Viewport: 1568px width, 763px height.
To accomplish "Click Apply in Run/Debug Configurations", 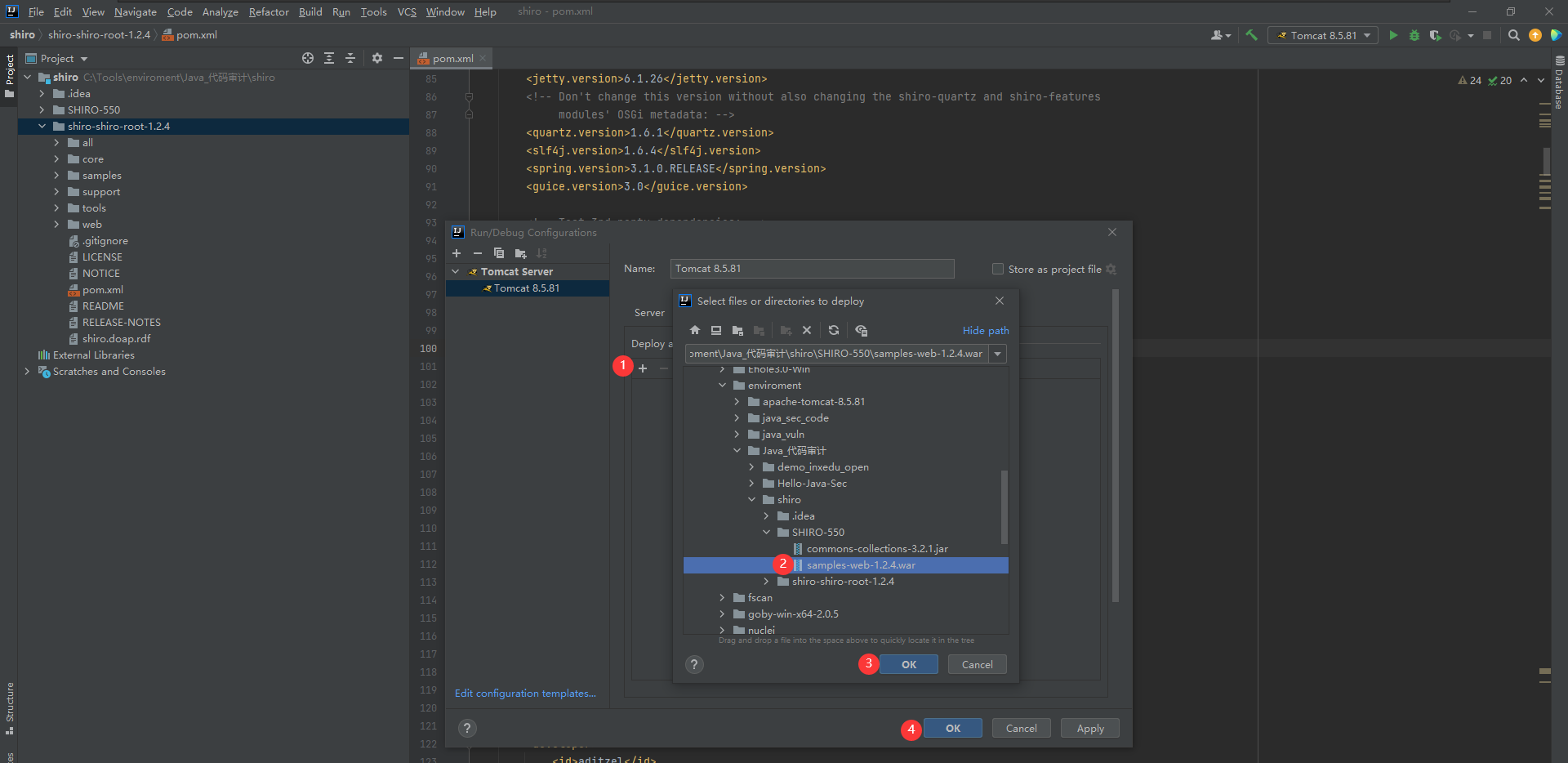I will tap(1089, 728).
